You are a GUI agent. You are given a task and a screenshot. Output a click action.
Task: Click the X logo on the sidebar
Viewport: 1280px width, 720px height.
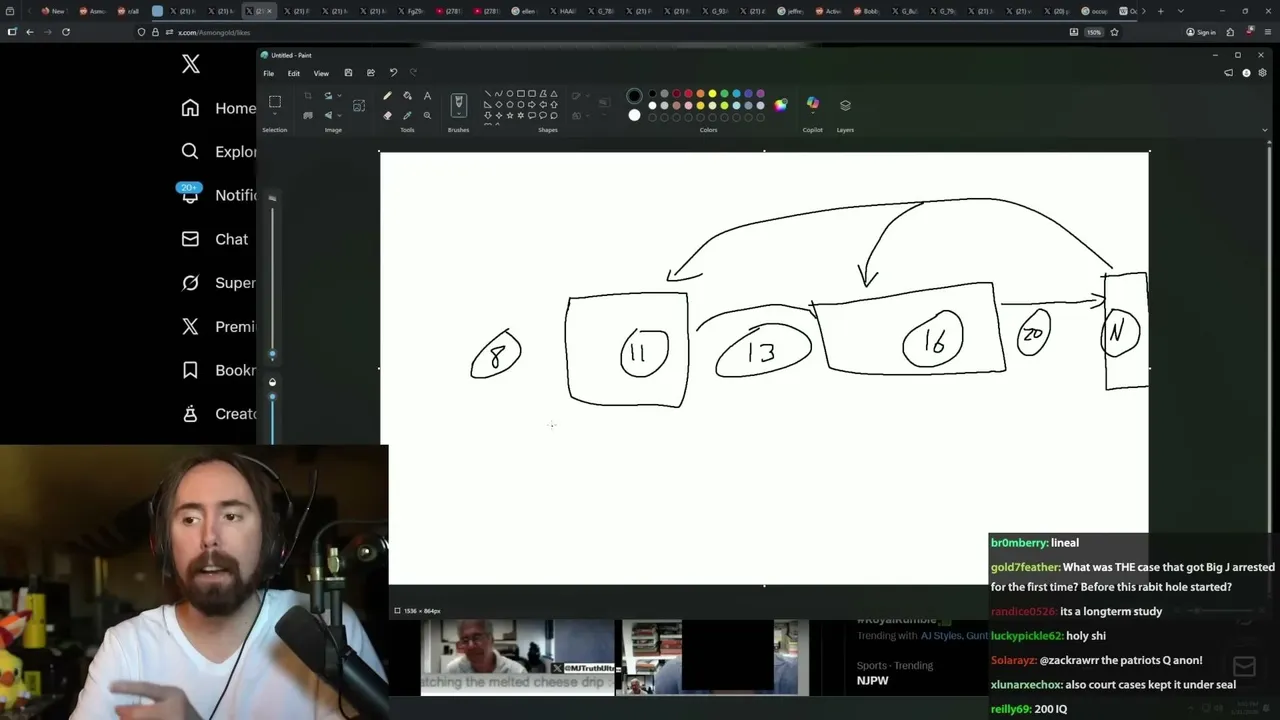[190, 65]
